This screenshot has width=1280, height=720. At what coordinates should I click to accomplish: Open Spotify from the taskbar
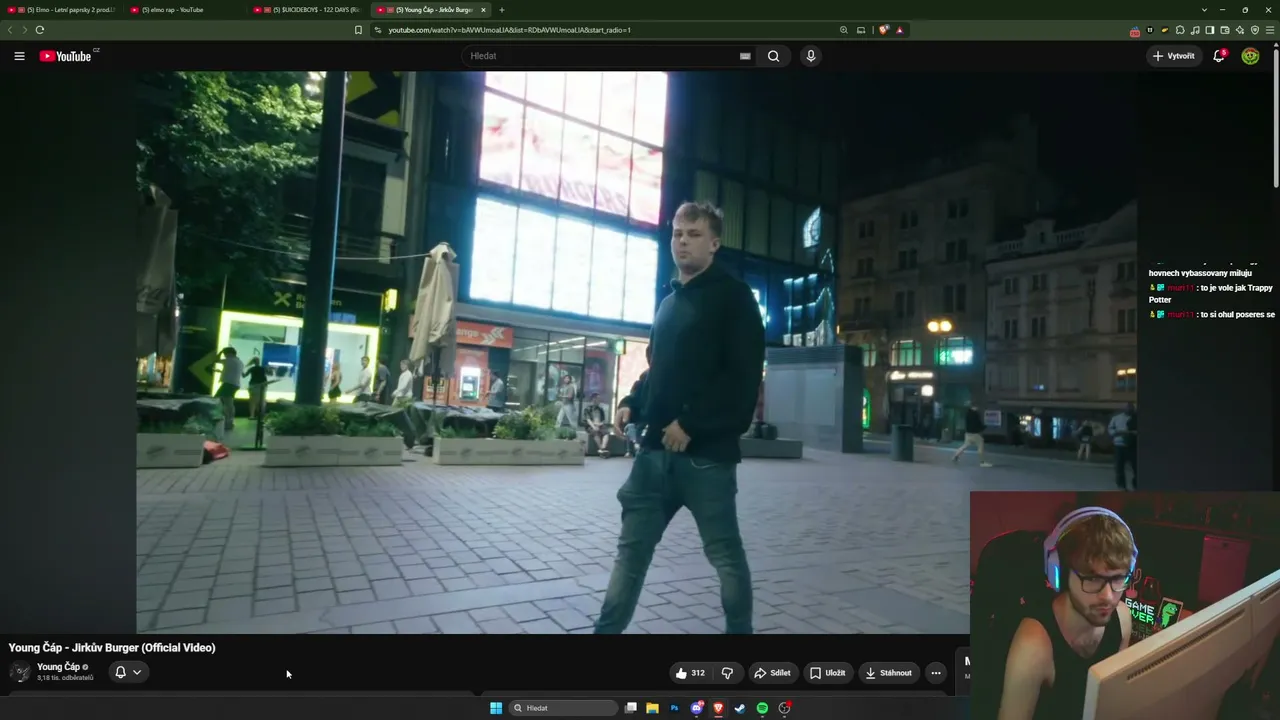point(762,708)
